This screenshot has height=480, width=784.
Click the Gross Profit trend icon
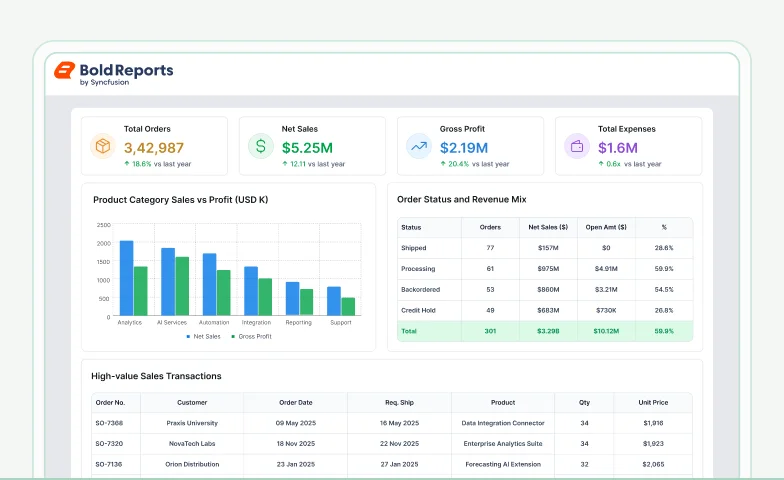(x=419, y=146)
